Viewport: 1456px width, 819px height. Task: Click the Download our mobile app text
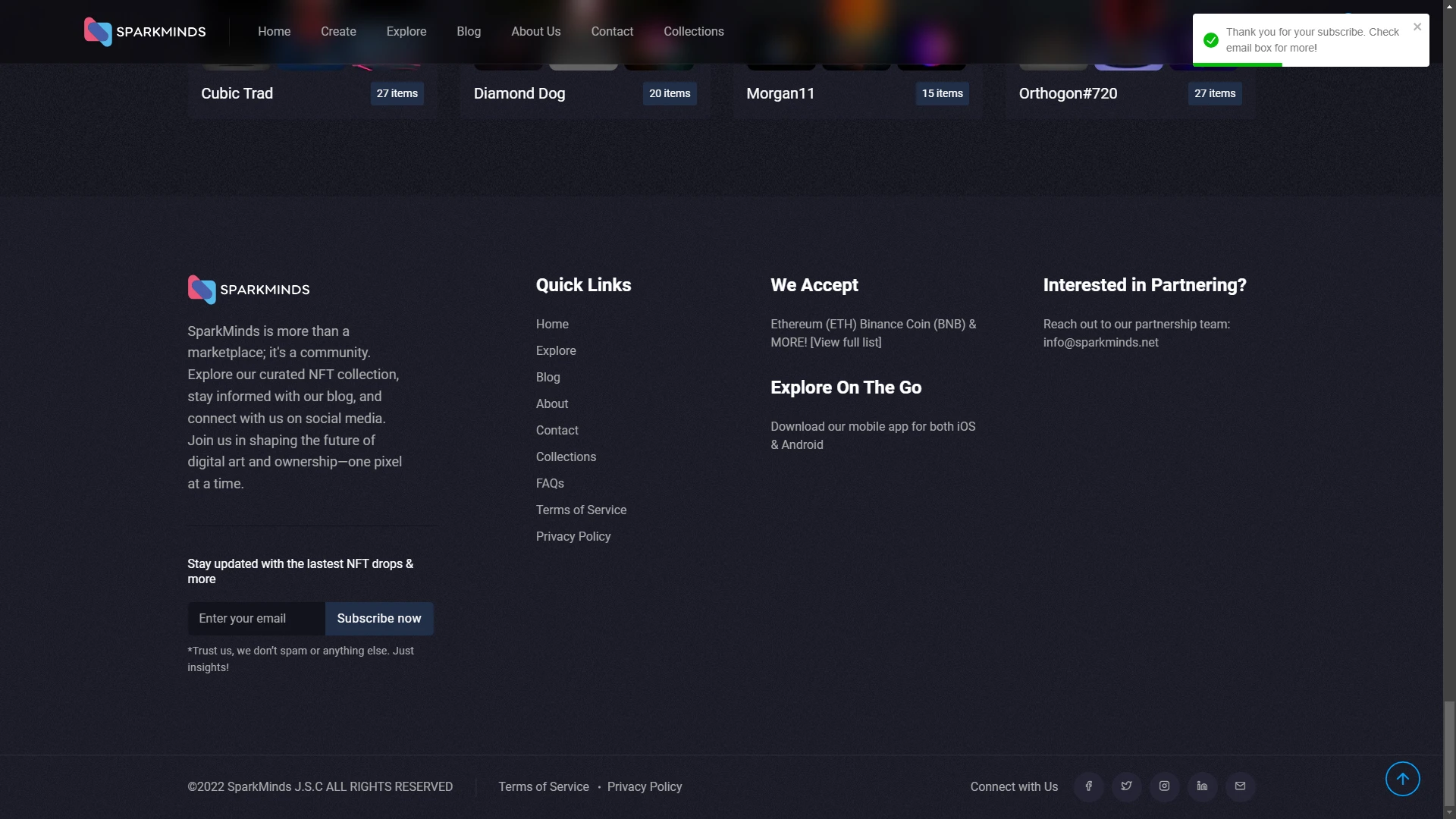[x=873, y=435]
